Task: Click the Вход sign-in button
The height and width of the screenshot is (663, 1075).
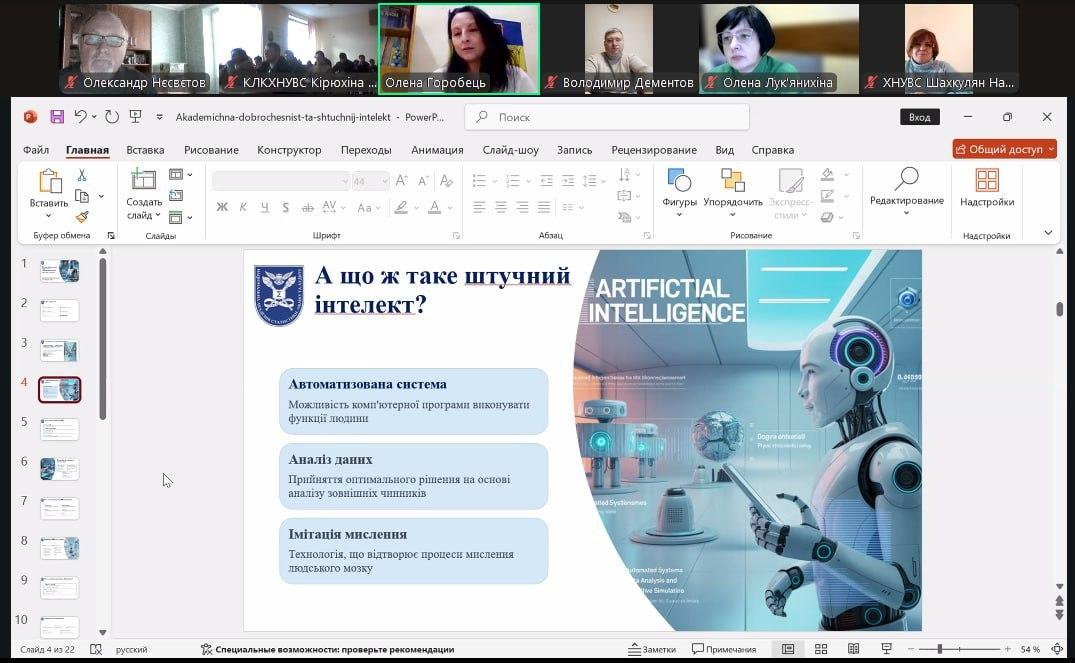Action: (x=919, y=117)
